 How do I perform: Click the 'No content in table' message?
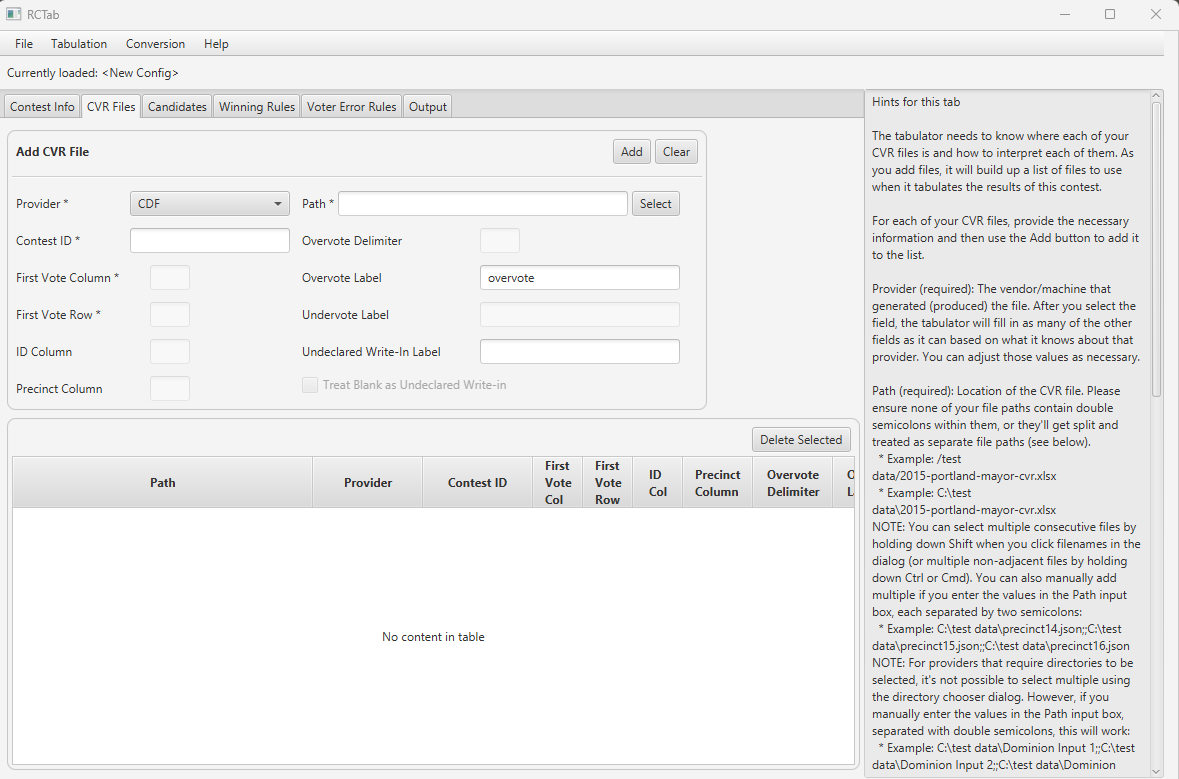point(433,637)
